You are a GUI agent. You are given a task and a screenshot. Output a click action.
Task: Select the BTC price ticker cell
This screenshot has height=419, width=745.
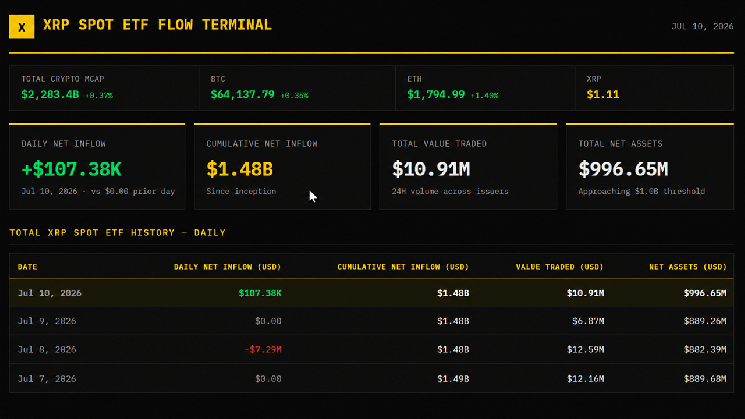coord(297,88)
